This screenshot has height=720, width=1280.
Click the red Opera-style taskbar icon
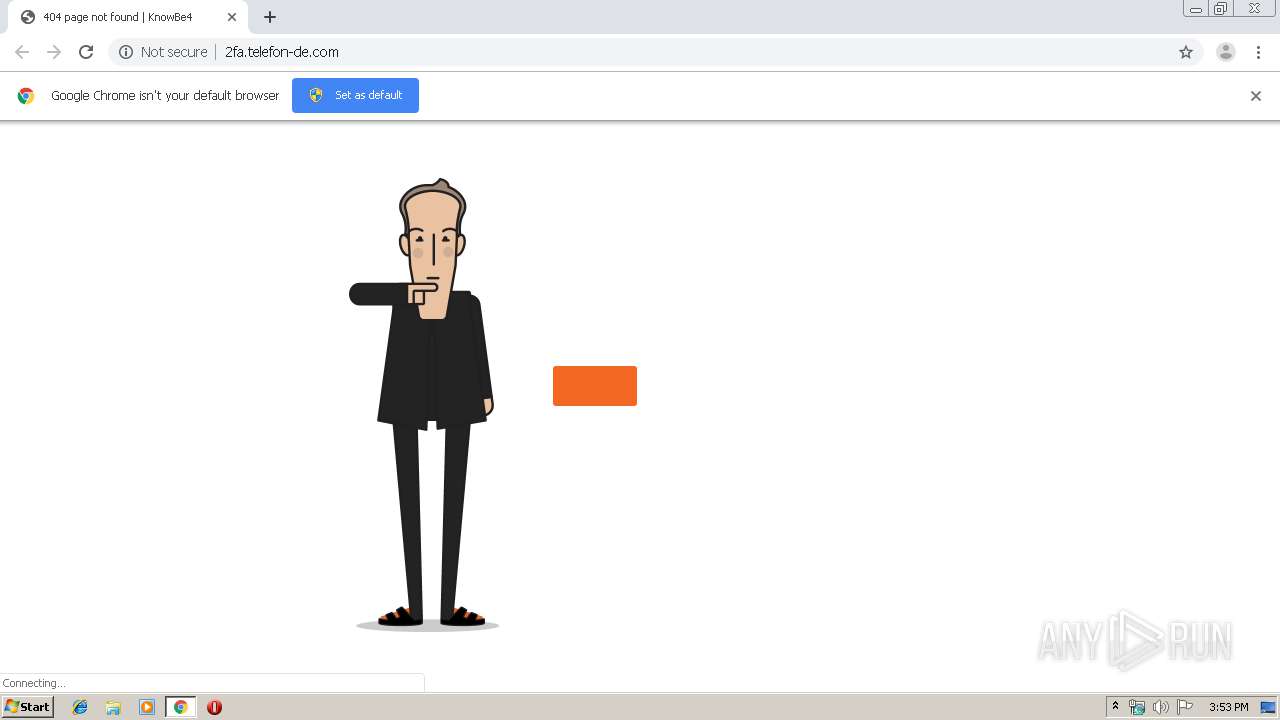click(x=214, y=707)
